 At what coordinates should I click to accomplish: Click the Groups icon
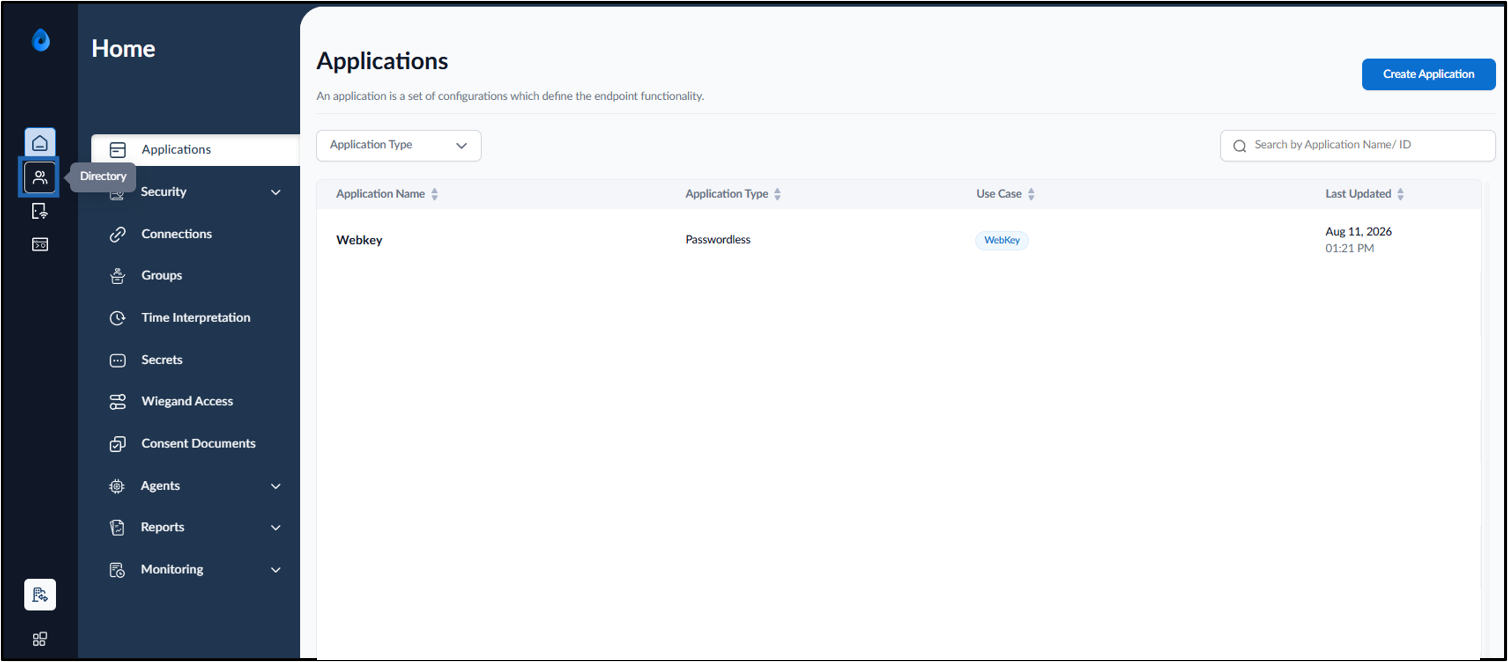pos(118,276)
